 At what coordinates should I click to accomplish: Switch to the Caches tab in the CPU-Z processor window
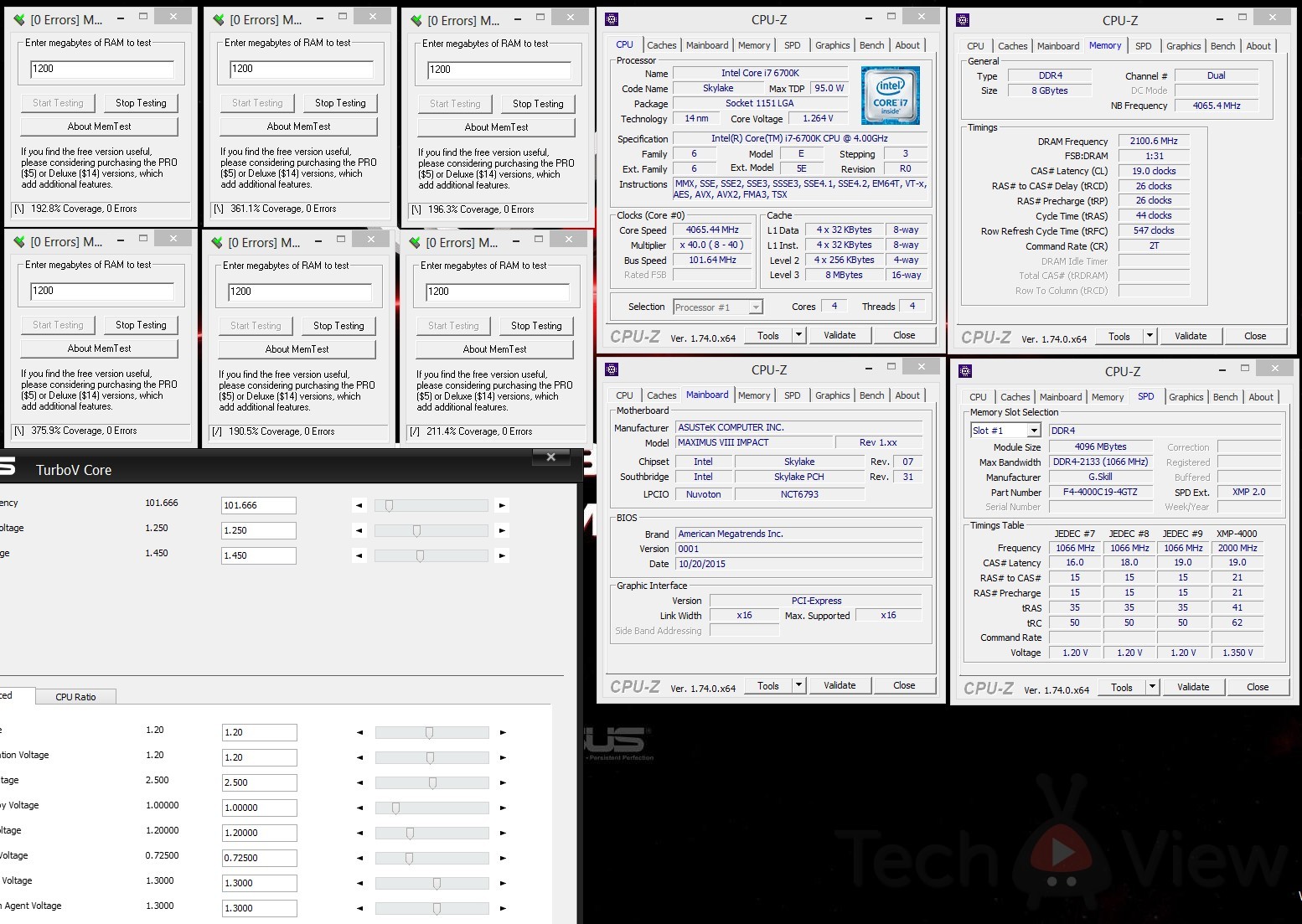pyautogui.click(x=661, y=45)
